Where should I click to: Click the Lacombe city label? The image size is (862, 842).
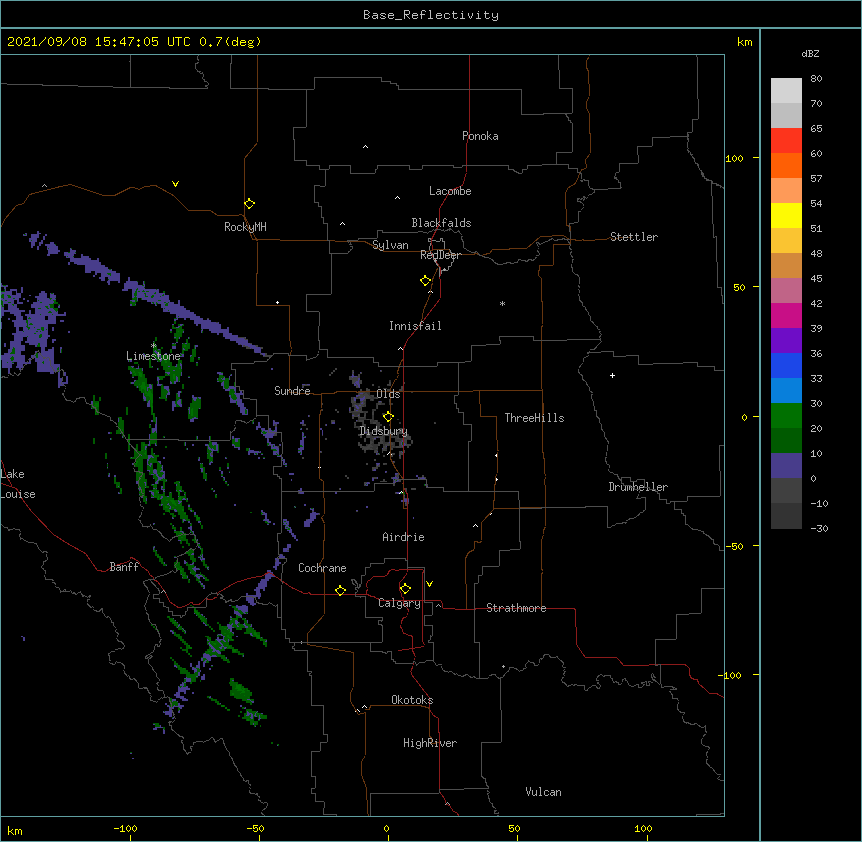pyautogui.click(x=450, y=191)
